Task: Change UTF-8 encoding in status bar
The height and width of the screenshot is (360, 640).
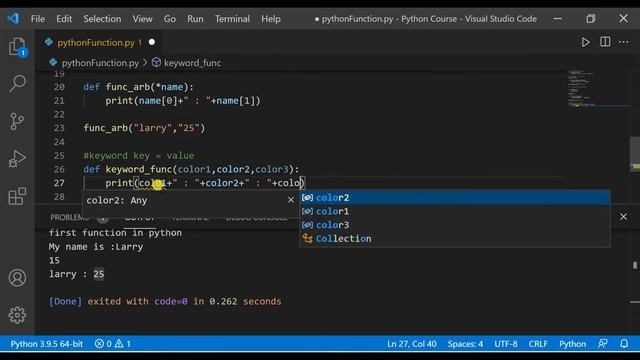Action: coord(506,344)
